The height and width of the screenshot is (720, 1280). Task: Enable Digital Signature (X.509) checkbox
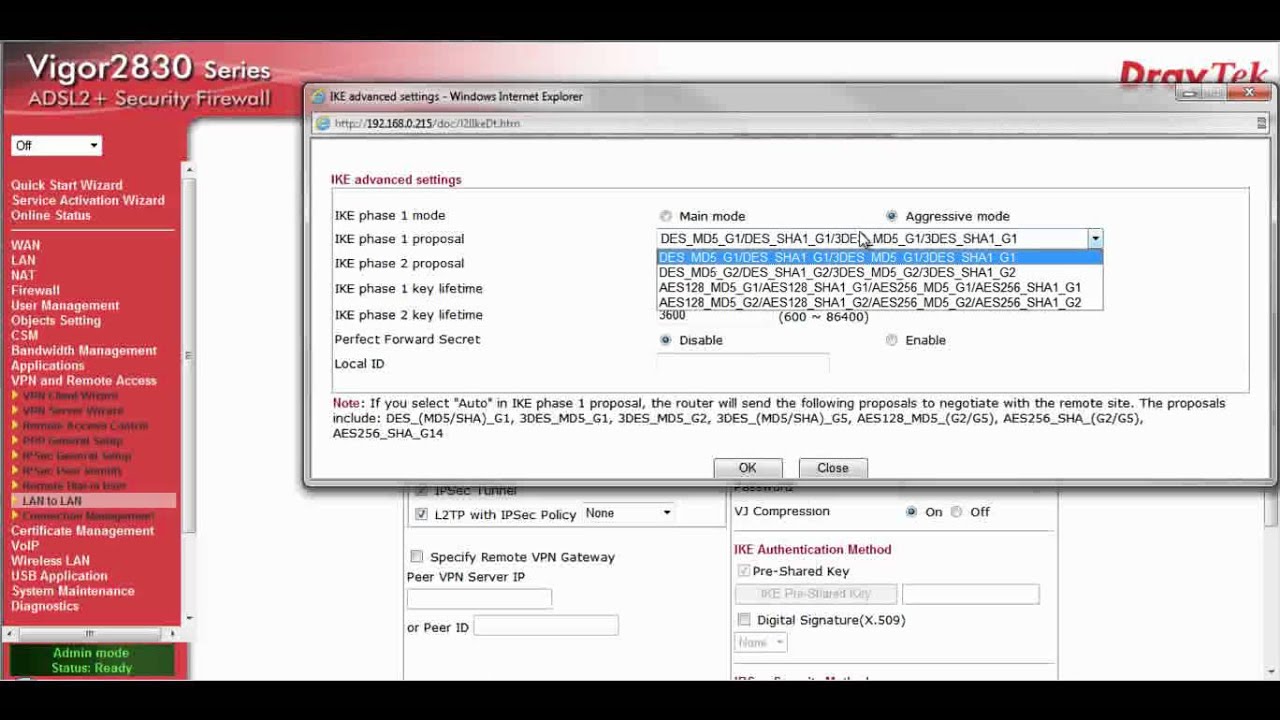point(744,620)
